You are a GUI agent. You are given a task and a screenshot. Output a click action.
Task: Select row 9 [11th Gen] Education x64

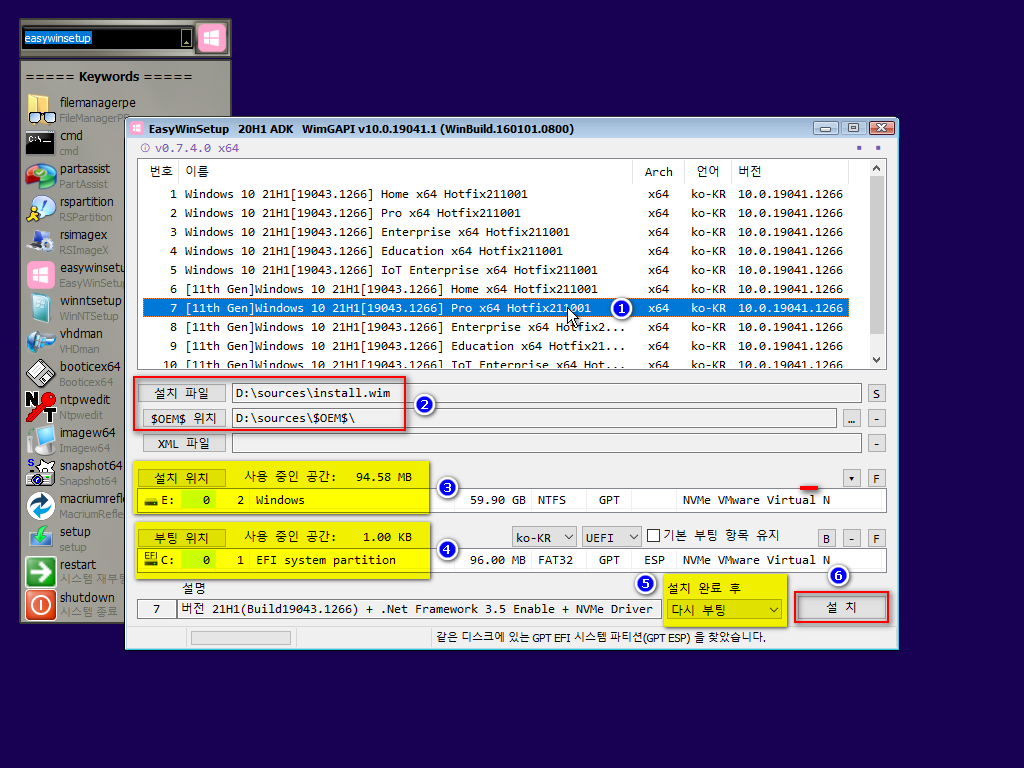pyautogui.click(x=496, y=345)
